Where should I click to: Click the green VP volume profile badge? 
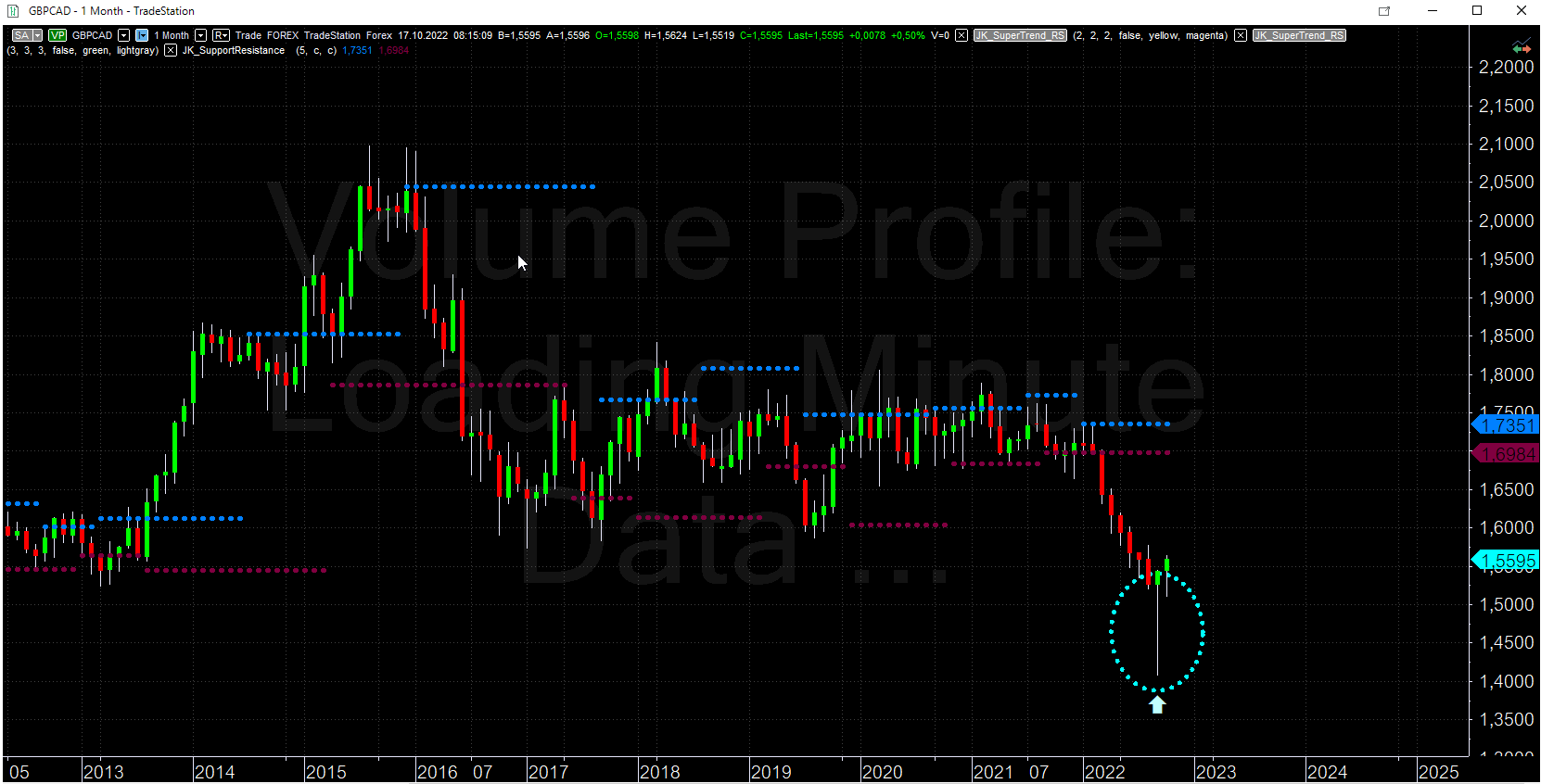pyautogui.click(x=57, y=35)
